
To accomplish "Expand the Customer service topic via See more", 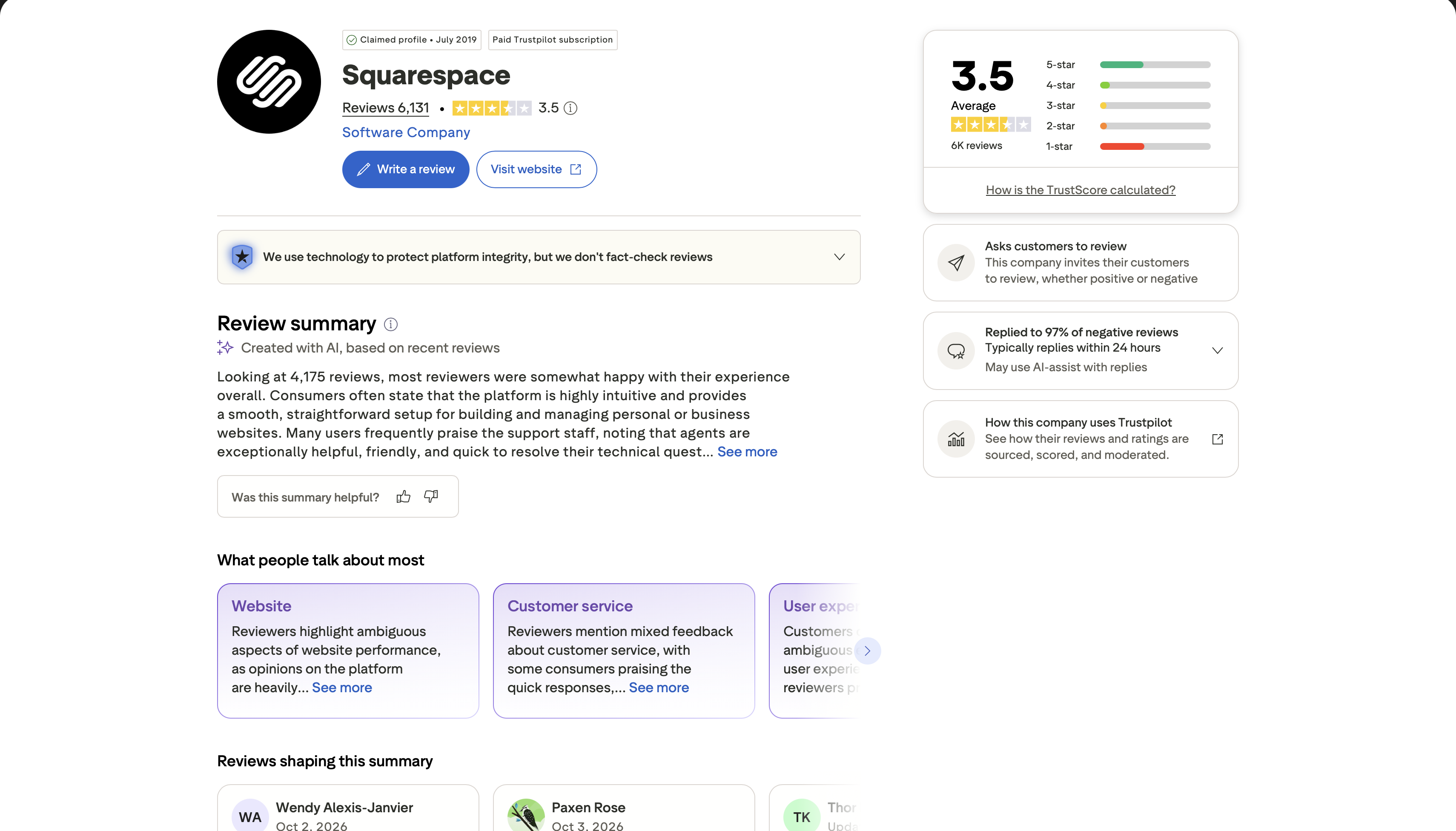I will [x=659, y=687].
